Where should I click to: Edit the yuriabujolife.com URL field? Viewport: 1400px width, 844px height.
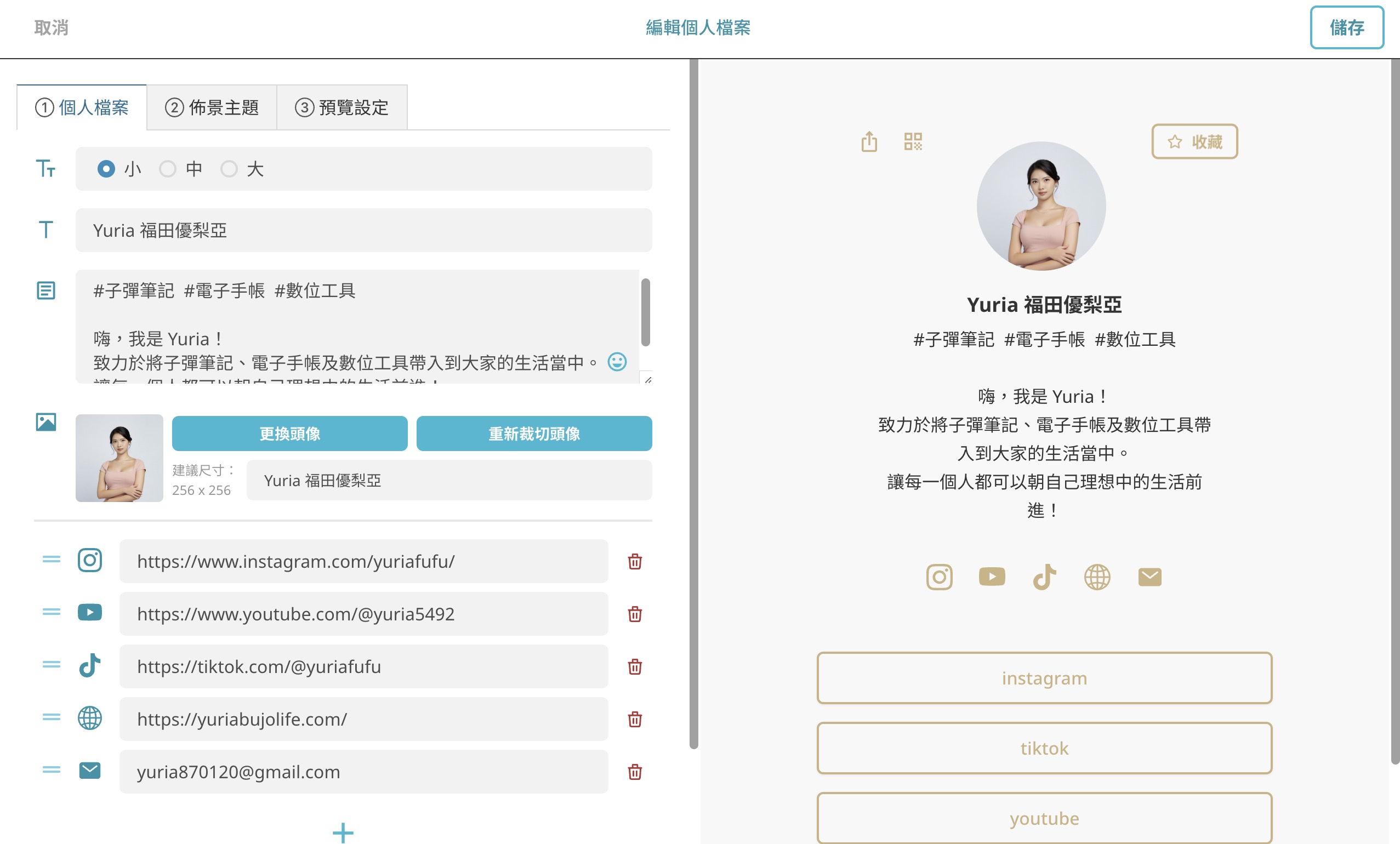[x=363, y=719]
